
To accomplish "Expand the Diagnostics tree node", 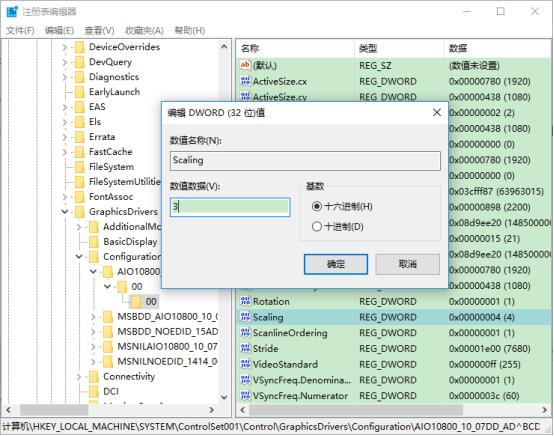I will 64,77.
